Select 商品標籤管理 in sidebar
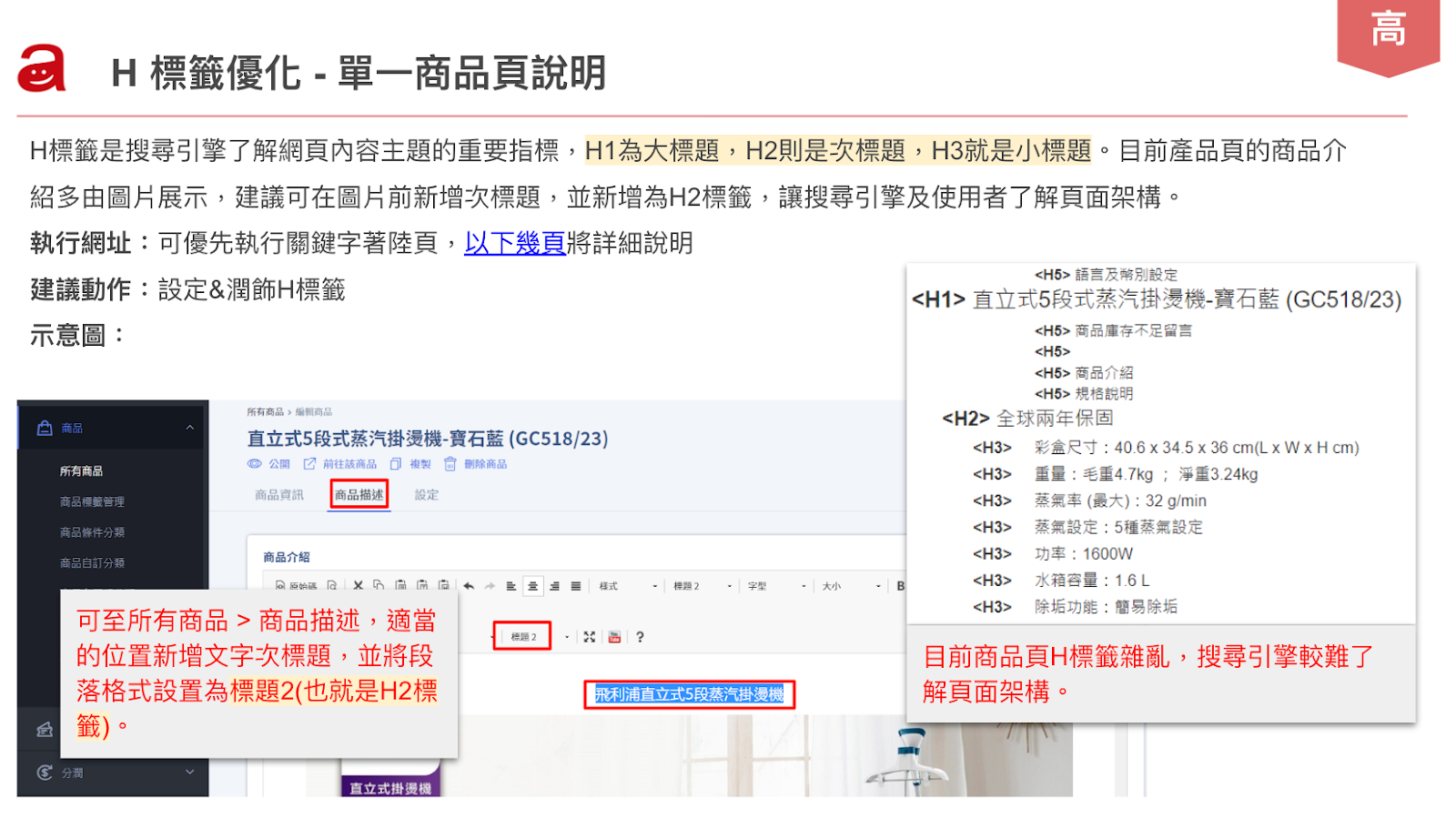Image resolution: width=1456 pixels, height=829 pixels. [x=92, y=501]
